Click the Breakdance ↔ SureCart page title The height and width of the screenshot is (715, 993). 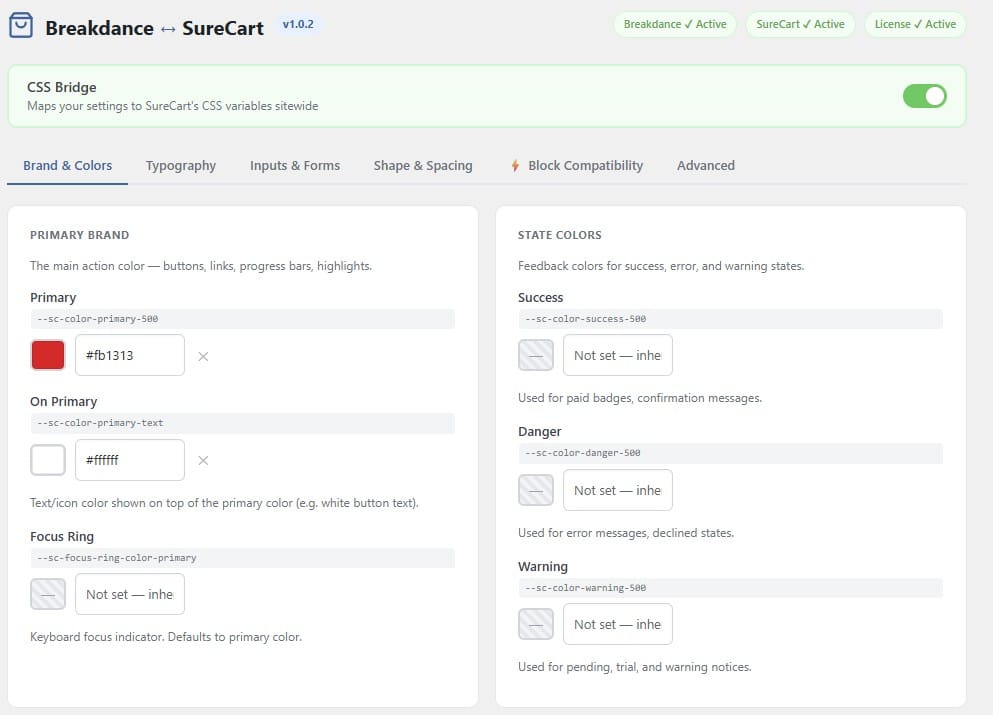155,28
